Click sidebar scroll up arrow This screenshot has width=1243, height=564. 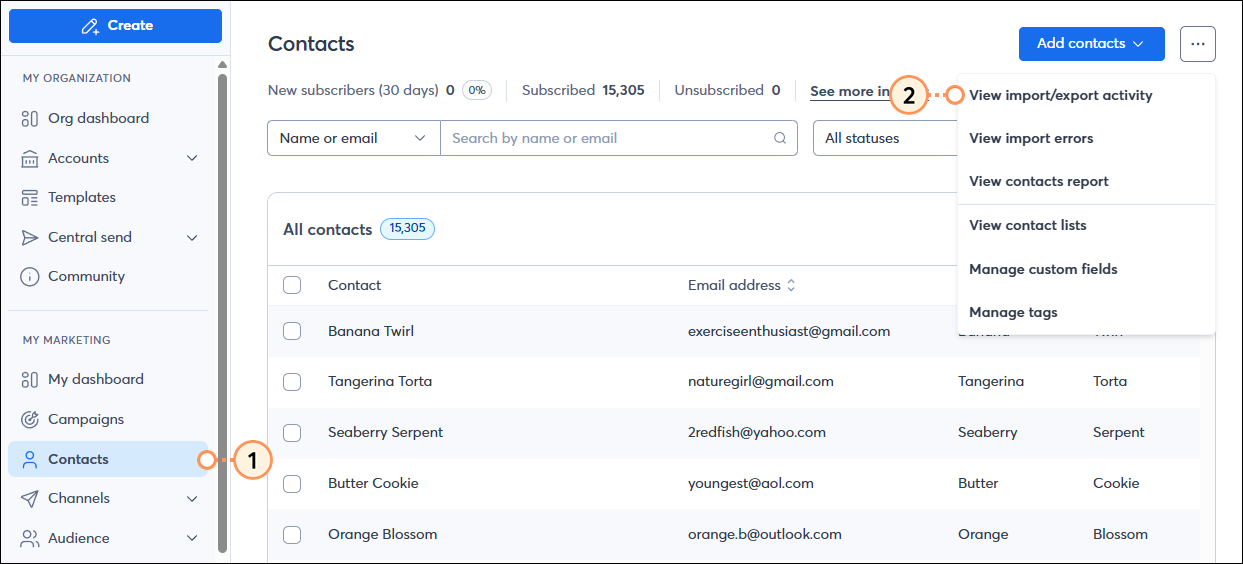pyautogui.click(x=222, y=65)
